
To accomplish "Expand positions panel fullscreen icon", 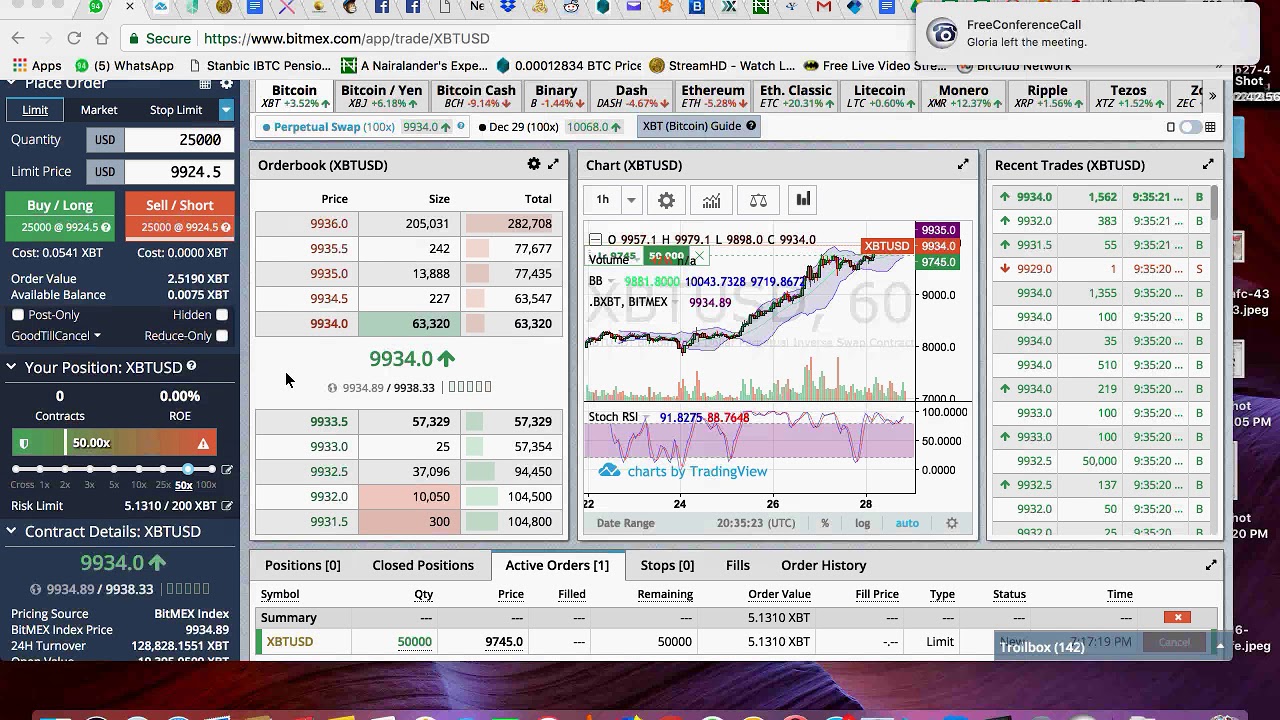I will click(x=1211, y=565).
